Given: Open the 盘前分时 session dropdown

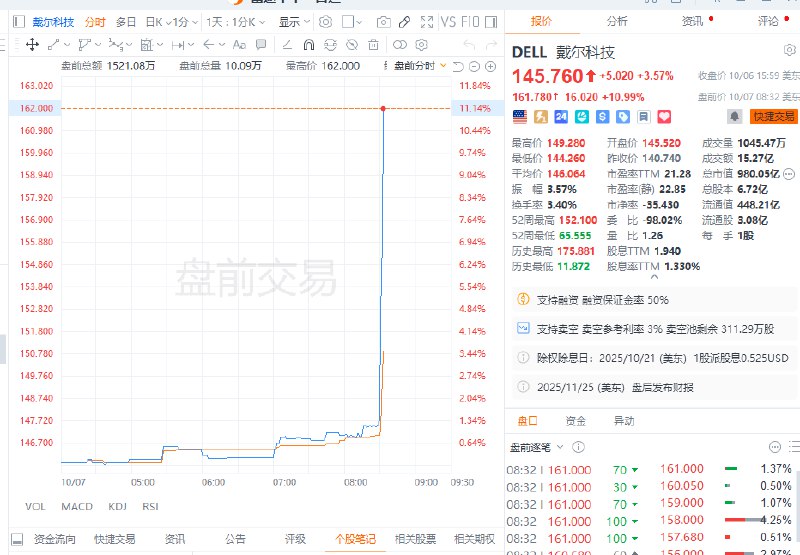Looking at the screenshot, I should pyautogui.click(x=420, y=66).
